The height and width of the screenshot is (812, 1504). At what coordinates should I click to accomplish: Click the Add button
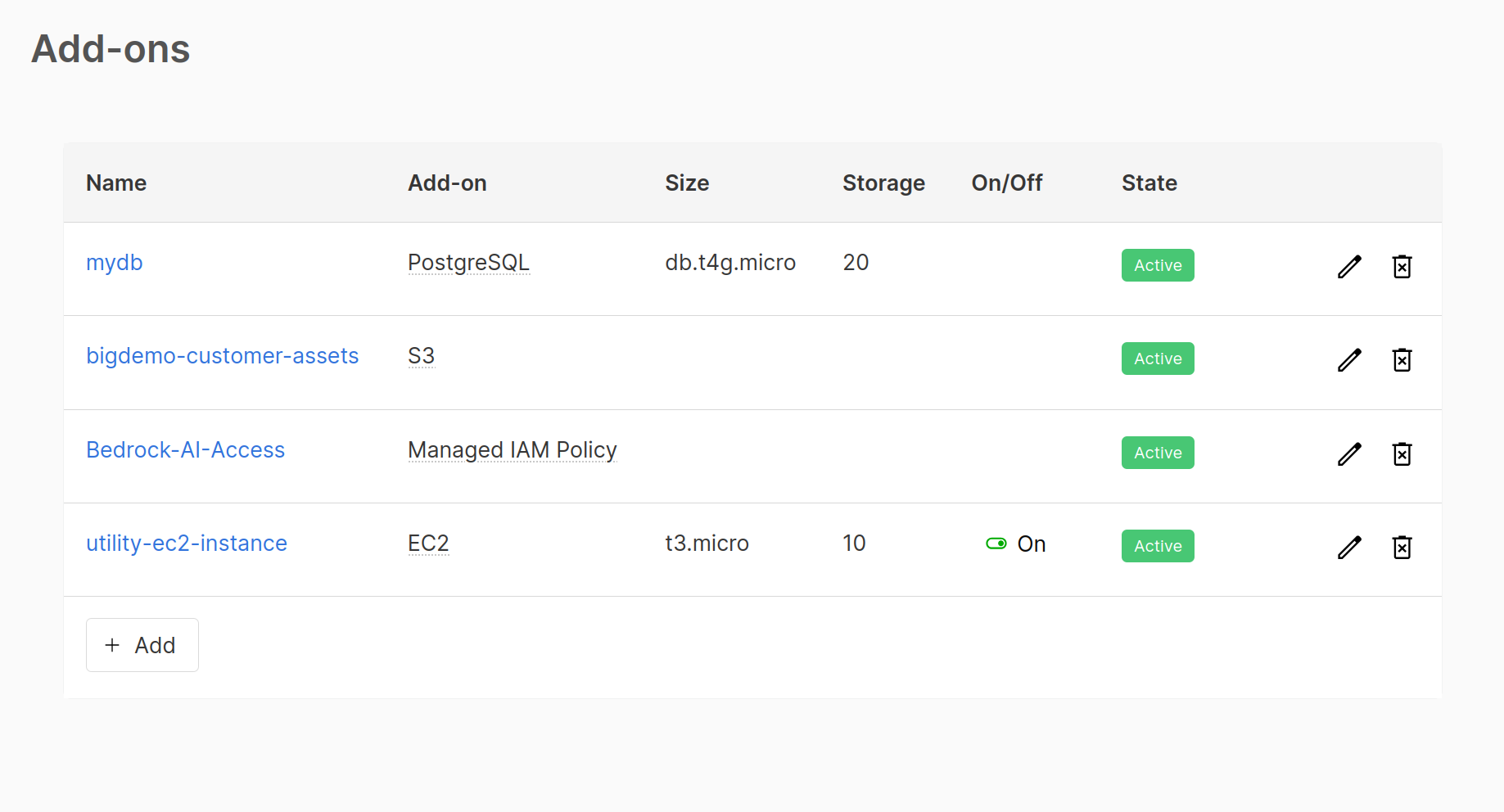tap(142, 645)
